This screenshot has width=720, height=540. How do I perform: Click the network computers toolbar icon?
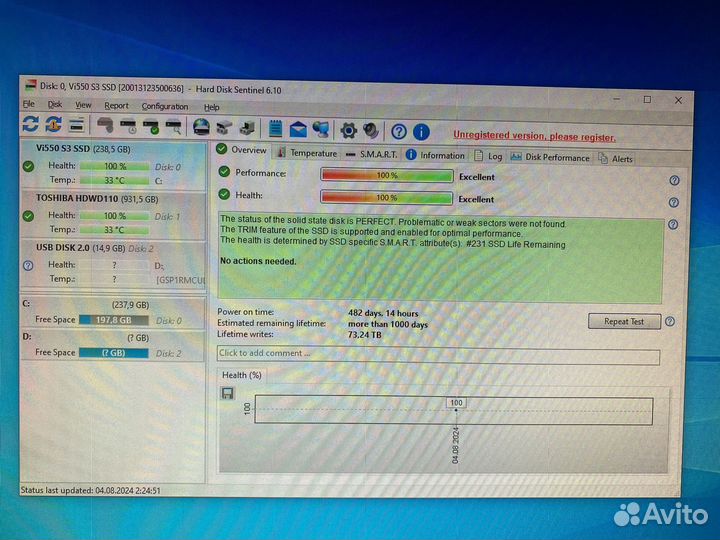tap(321, 130)
